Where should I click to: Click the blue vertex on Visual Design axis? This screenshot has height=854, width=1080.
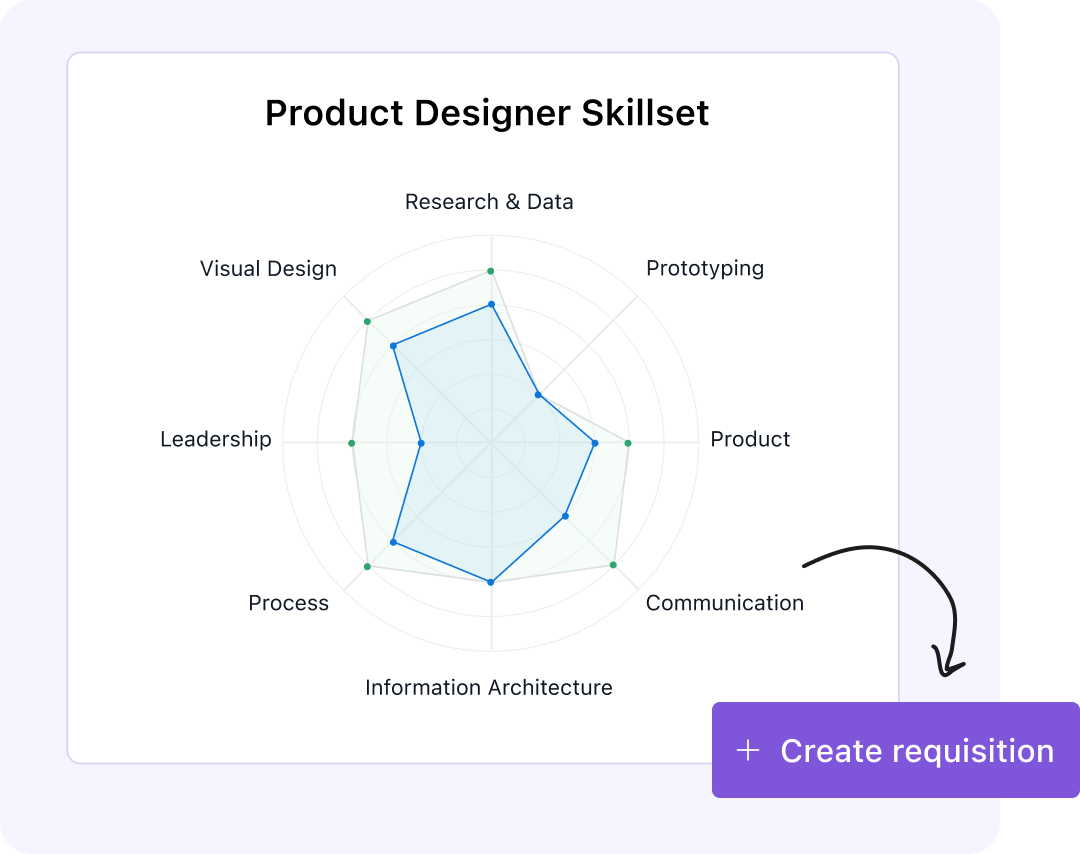click(392, 347)
